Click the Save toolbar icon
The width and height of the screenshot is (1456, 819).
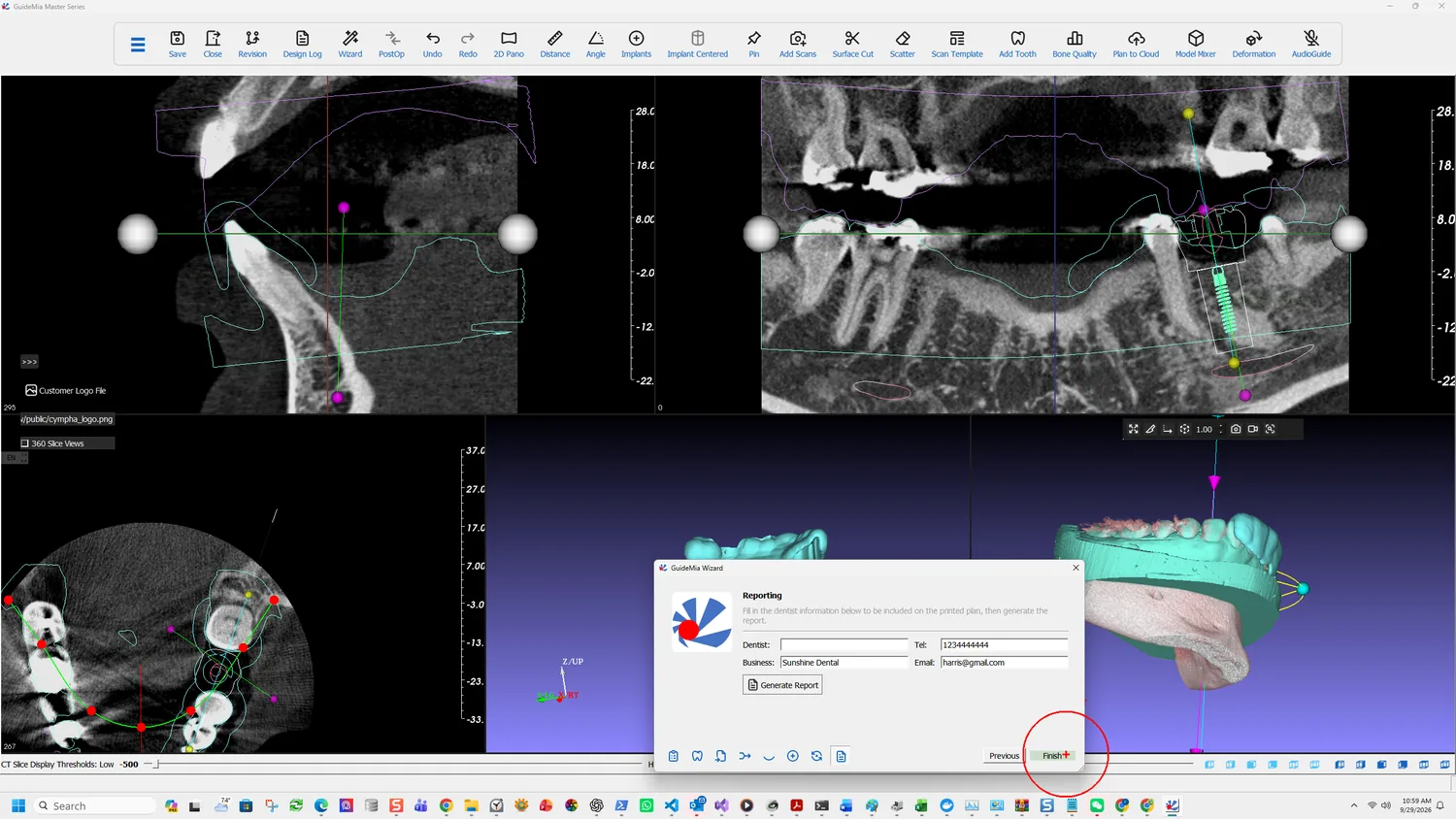(x=178, y=44)
